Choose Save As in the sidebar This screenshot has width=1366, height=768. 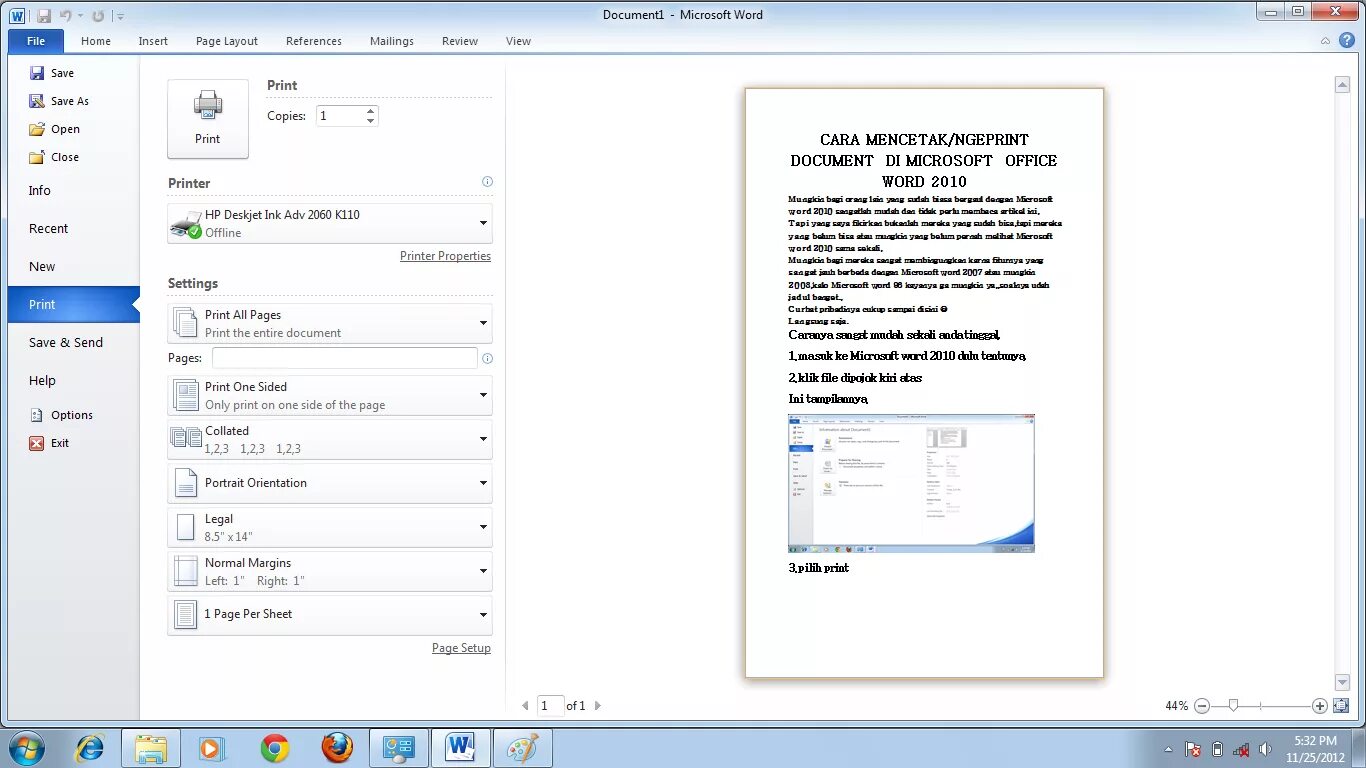pyautogui.click(x=59, y=101)
